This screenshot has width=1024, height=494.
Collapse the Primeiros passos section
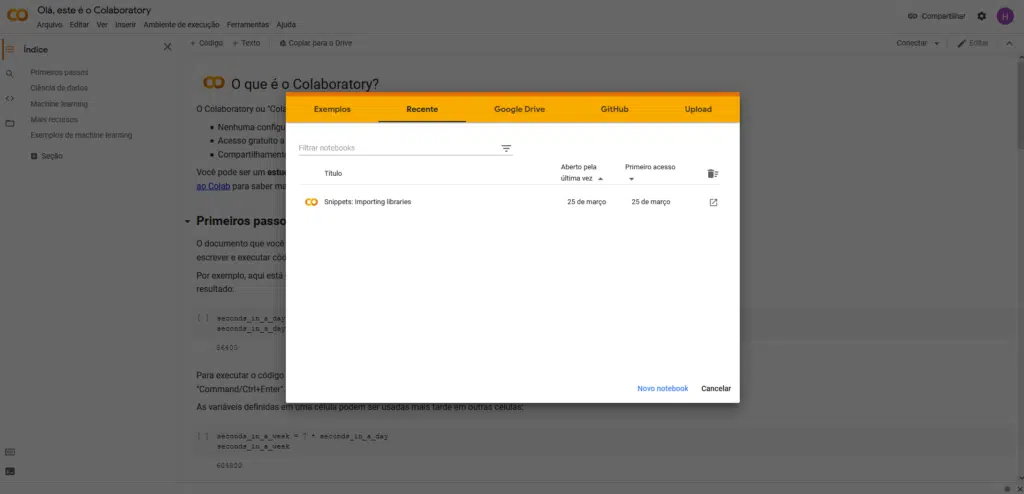pyautogui.click(x=187, y=221)
